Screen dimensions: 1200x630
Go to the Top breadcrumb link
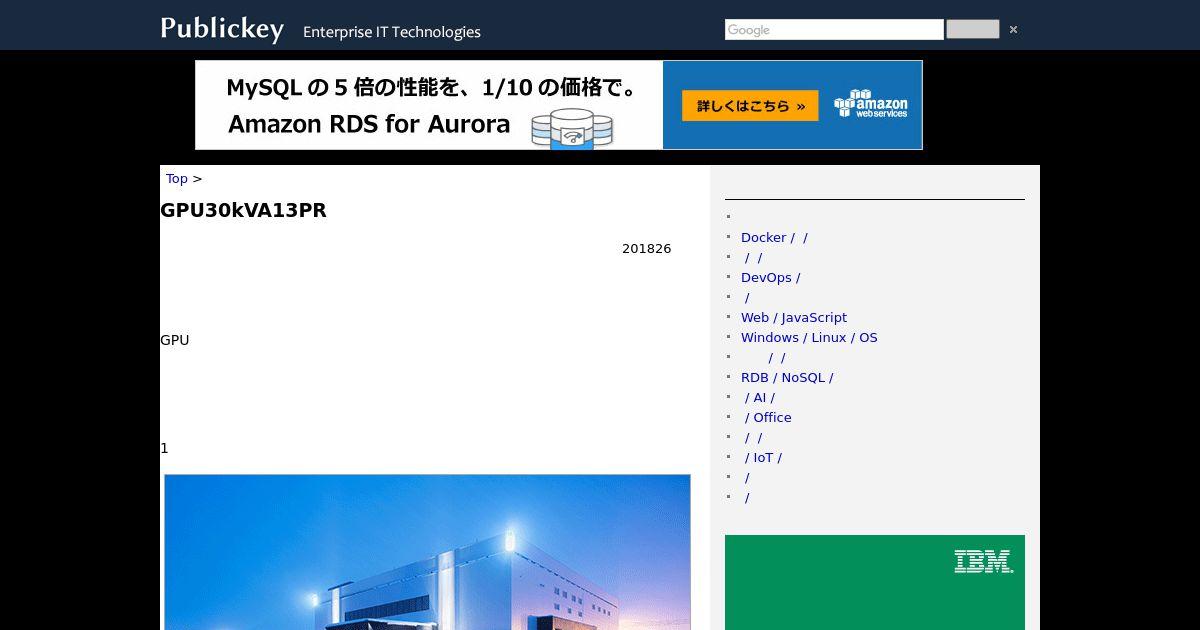[177, 179]
